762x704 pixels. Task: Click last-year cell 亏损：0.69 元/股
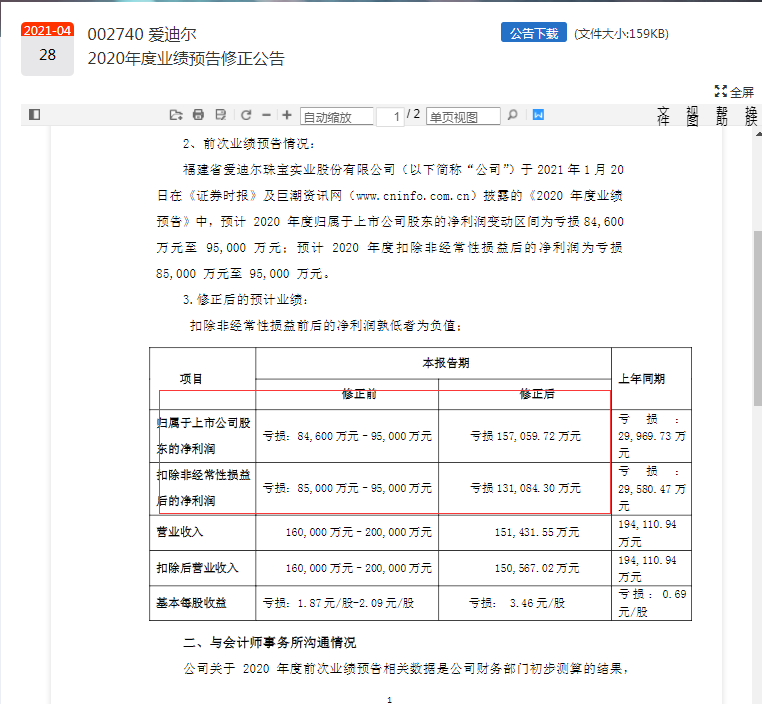click(x=651, y=603)
